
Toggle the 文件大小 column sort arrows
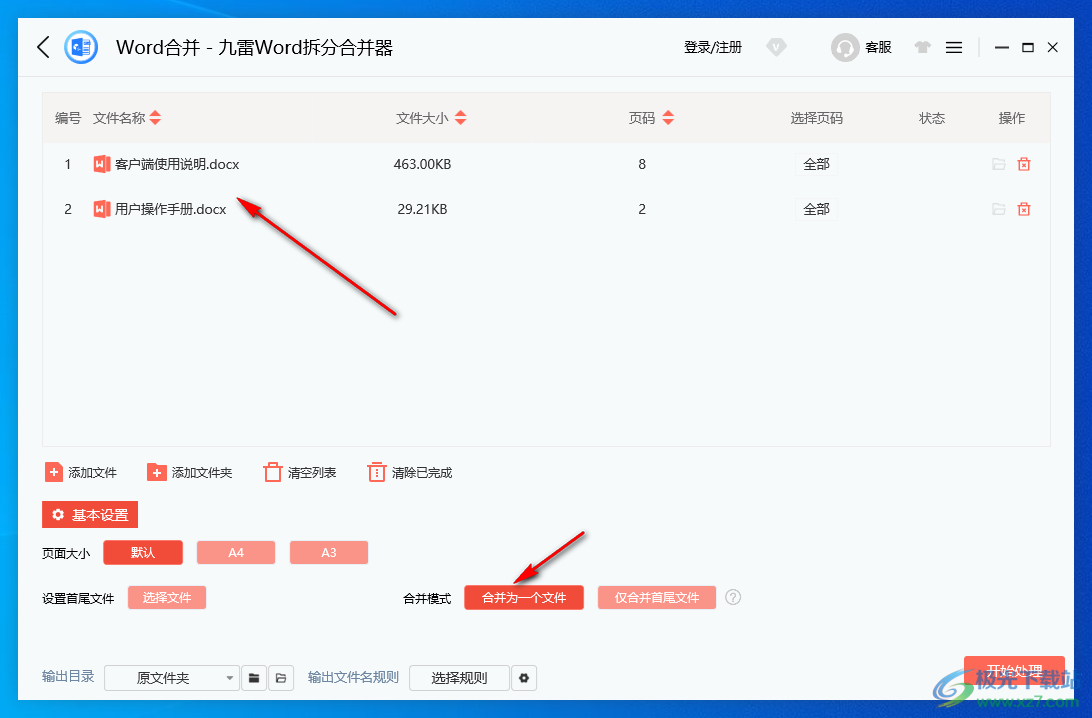pos(459,117)
